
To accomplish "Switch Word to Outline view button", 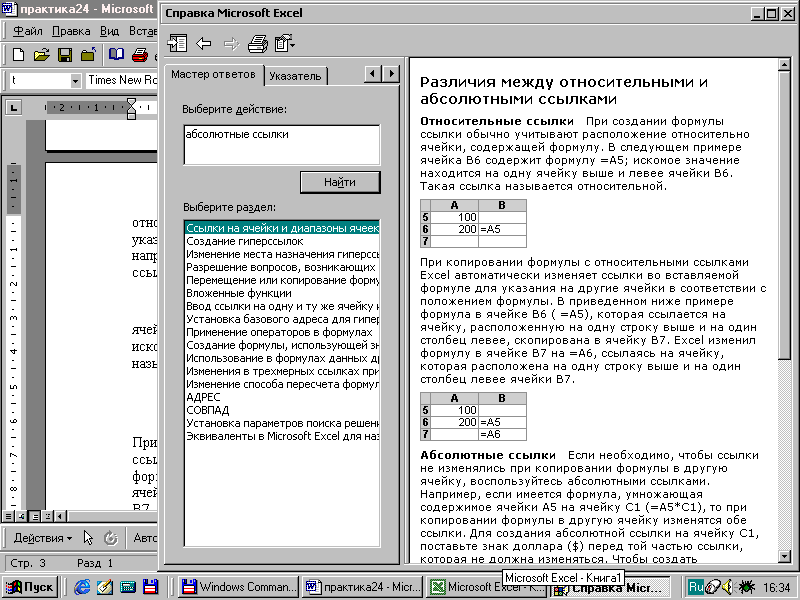I will [47, 516].
